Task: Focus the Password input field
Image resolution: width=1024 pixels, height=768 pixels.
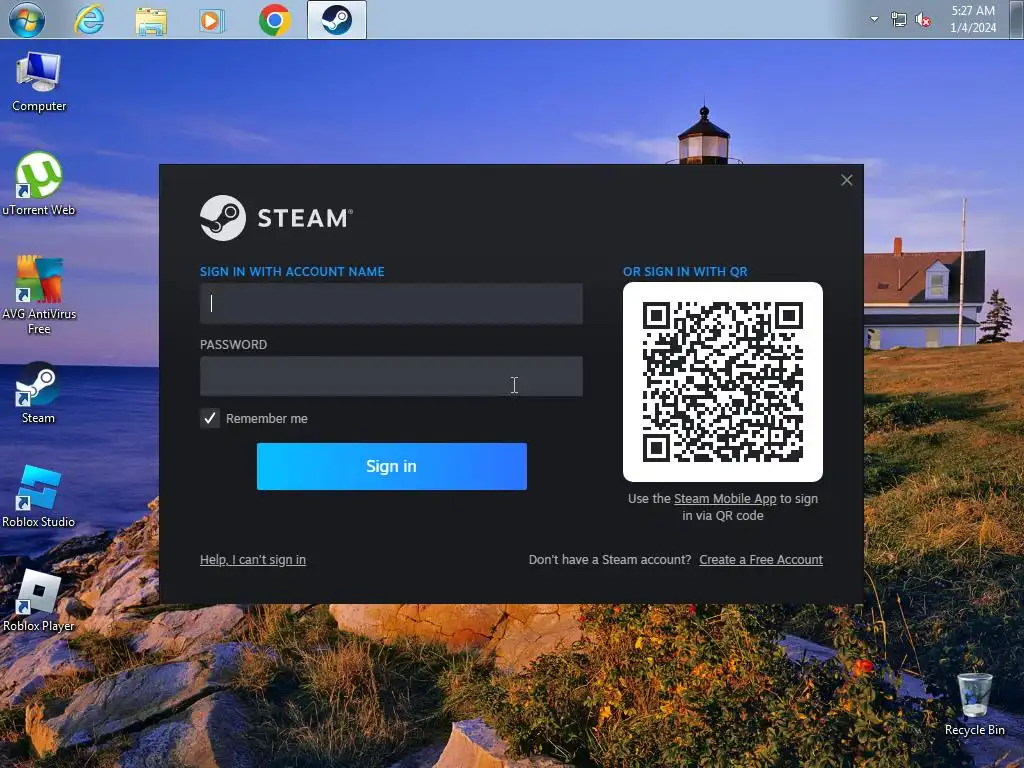Action: [391, 376]
